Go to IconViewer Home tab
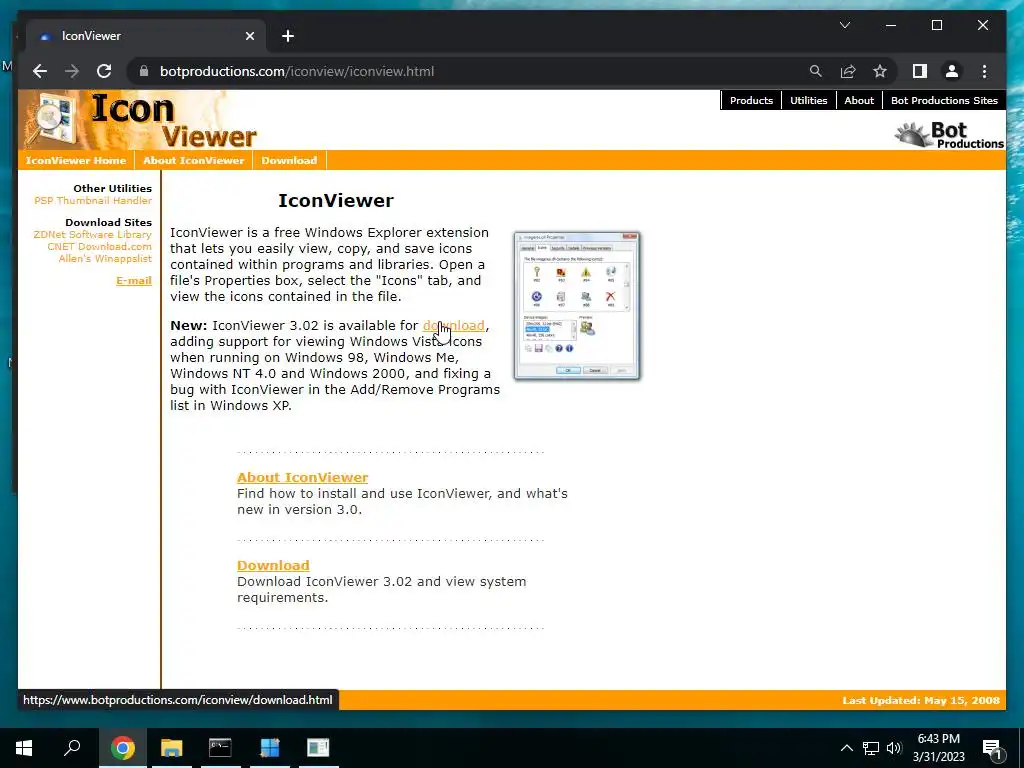The width and height of the screenshot is (1024, 768). 76,160
